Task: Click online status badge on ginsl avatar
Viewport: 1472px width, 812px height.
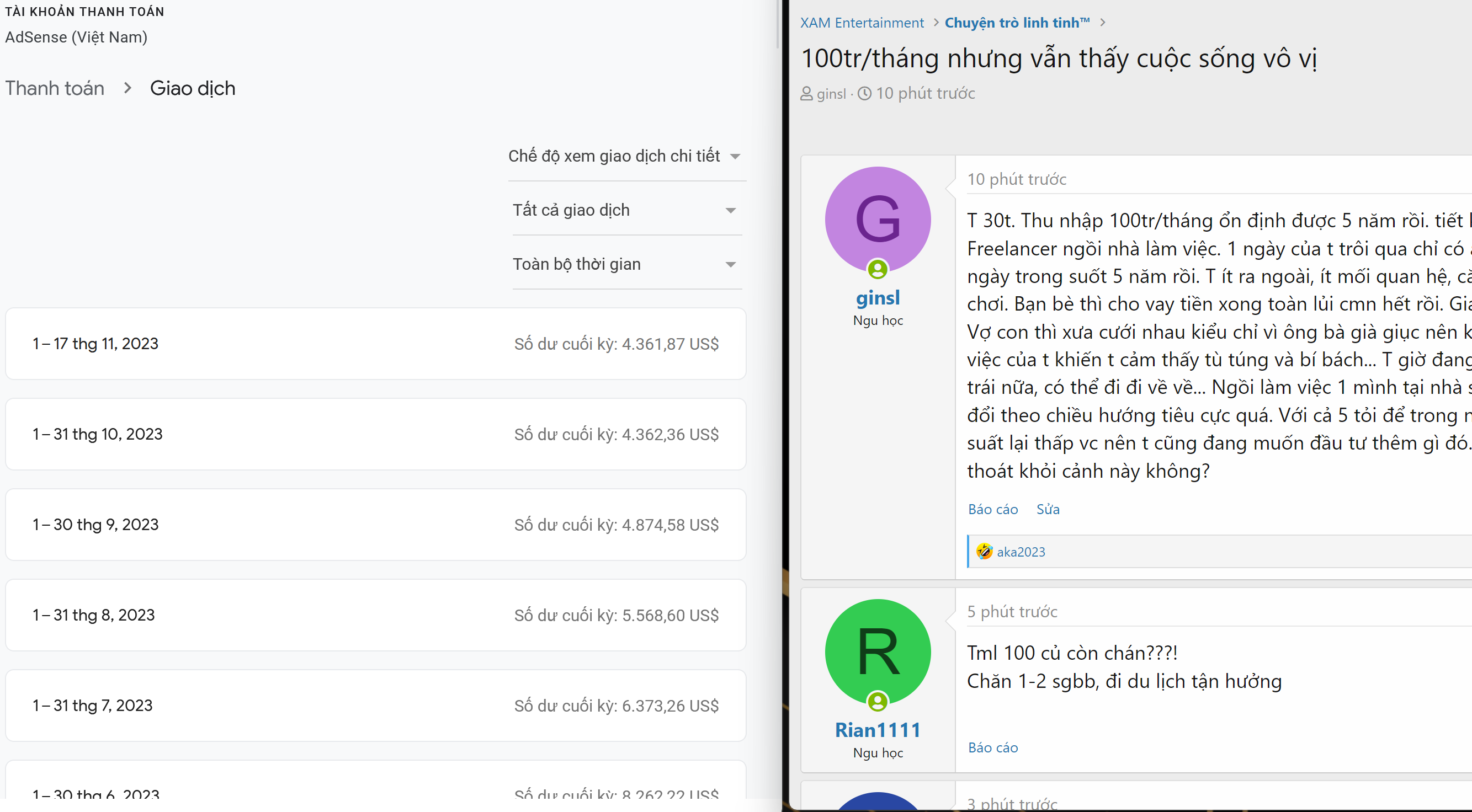Action: (x=877, y=269)
